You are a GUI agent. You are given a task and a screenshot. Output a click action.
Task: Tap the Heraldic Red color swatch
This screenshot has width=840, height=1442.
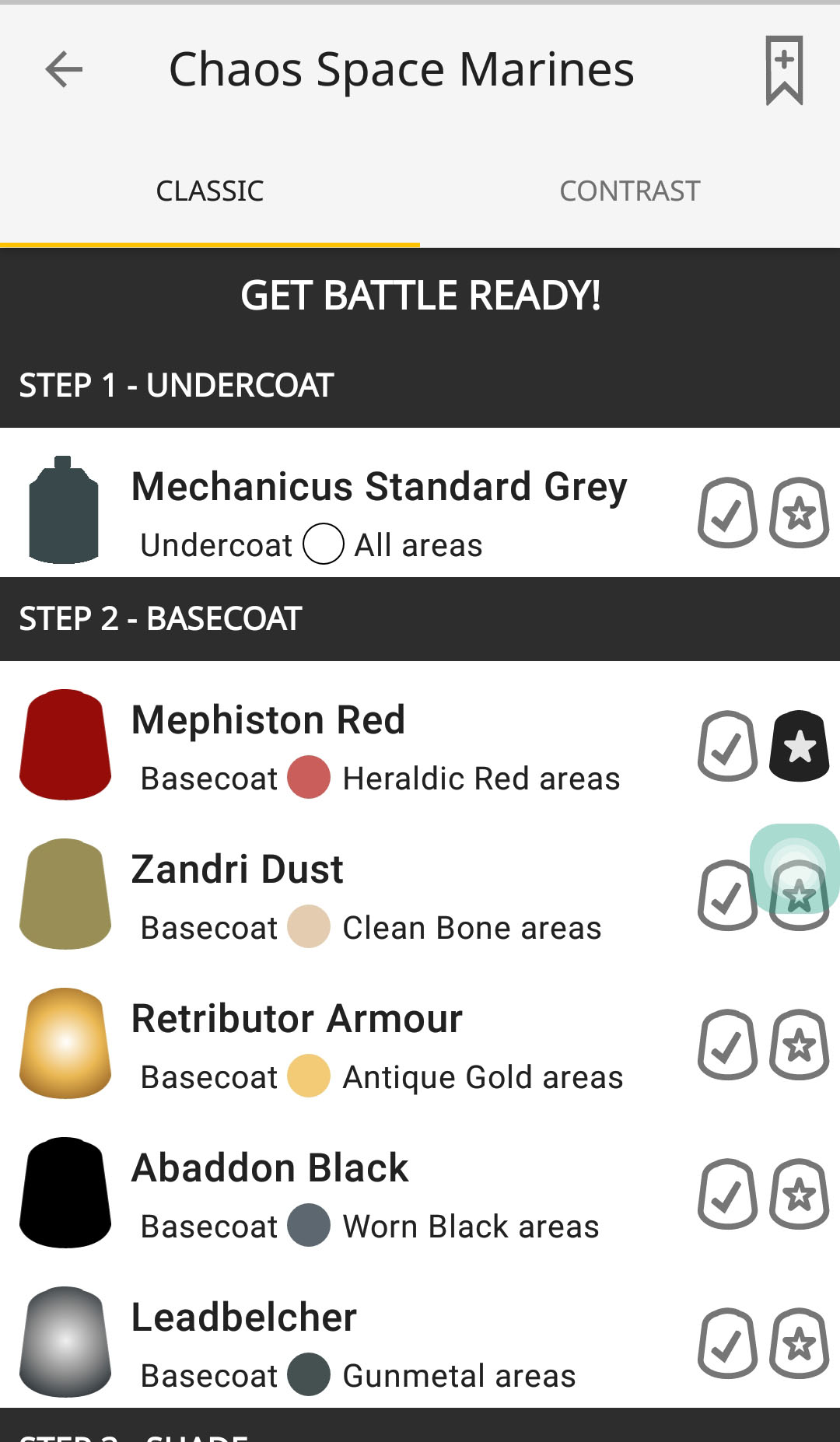tap(309, 777)
